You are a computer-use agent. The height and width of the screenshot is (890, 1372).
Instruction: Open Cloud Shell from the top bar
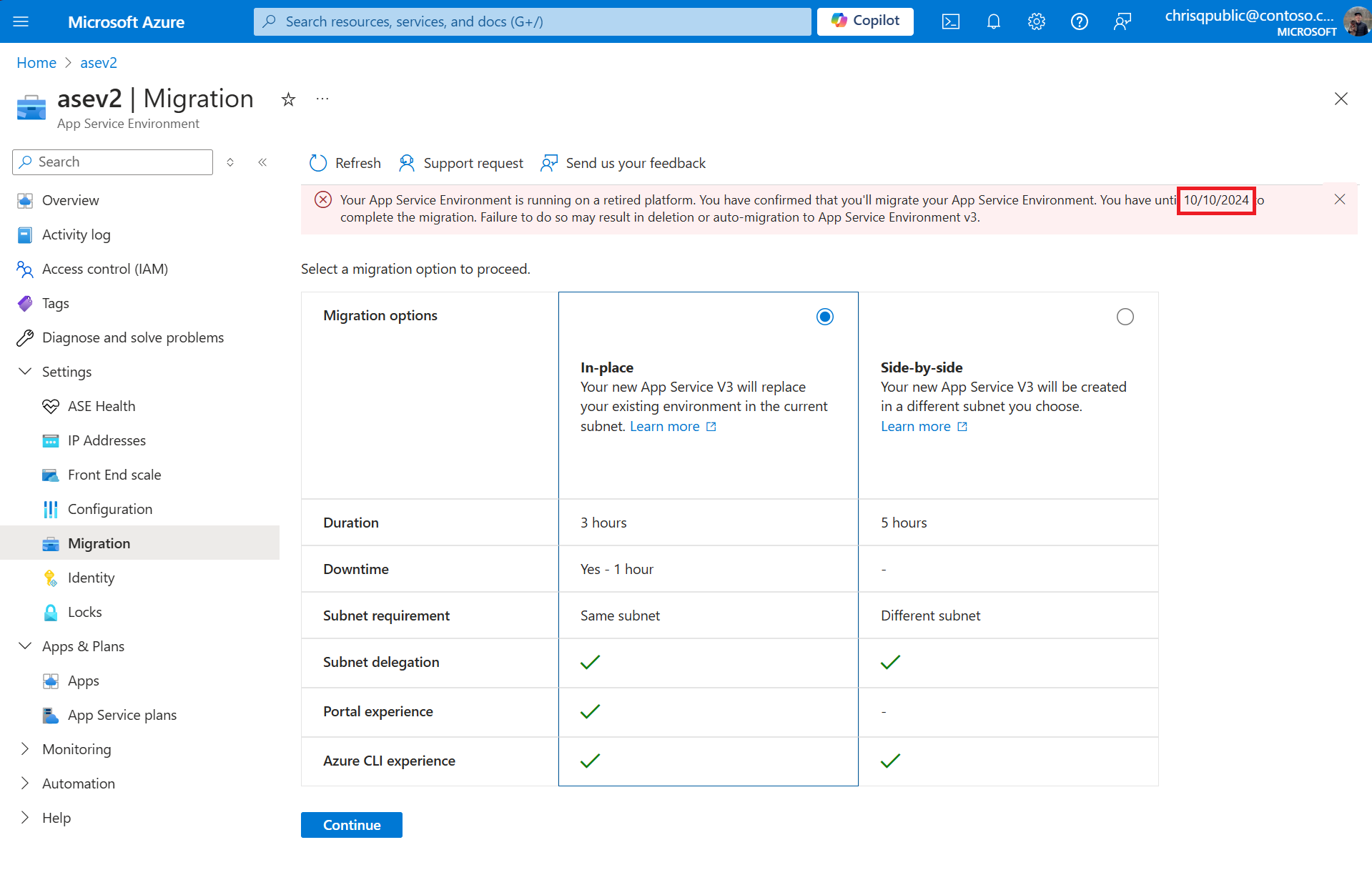point(950,21)
